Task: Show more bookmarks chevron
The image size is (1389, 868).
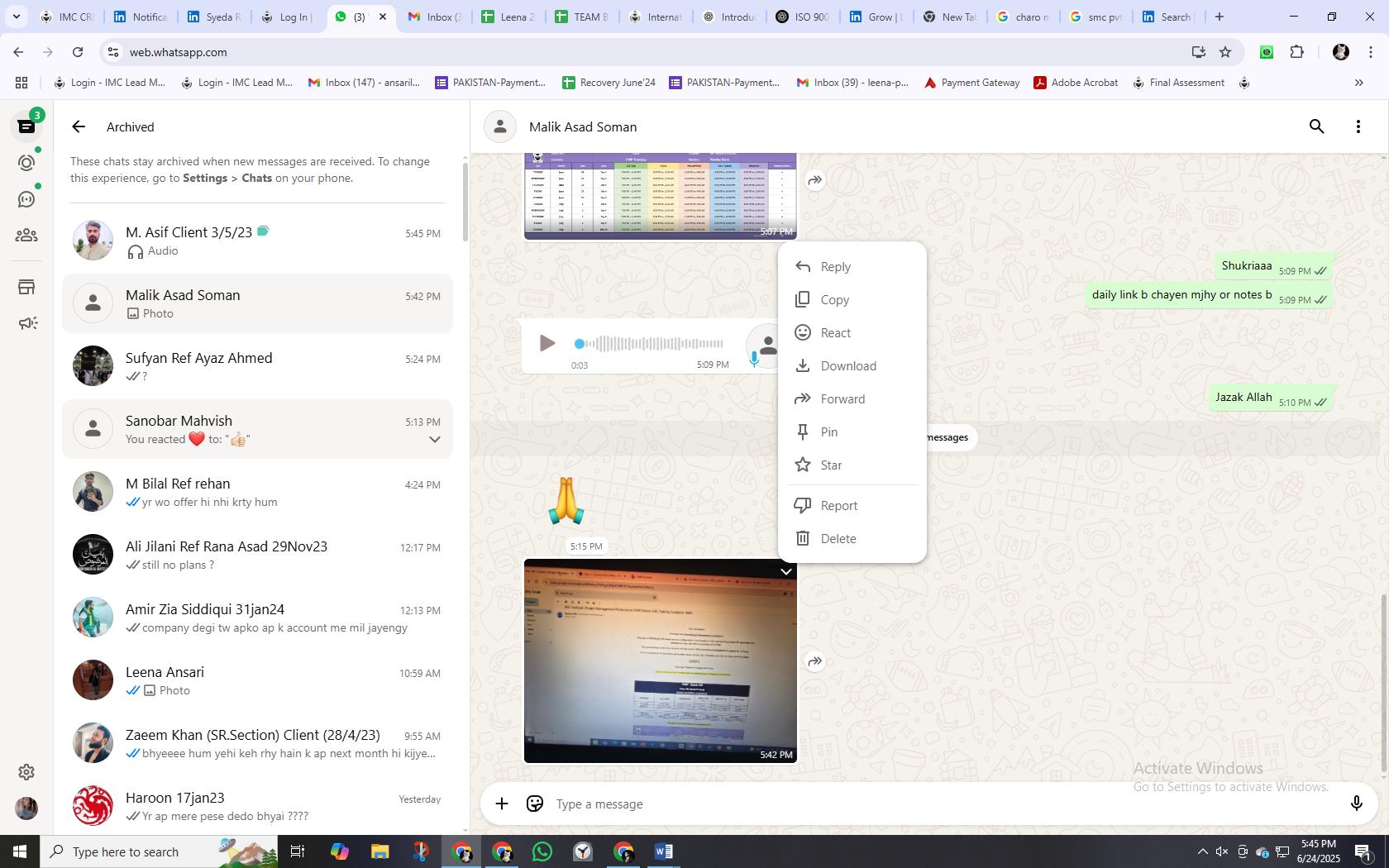Action: 1358,83
